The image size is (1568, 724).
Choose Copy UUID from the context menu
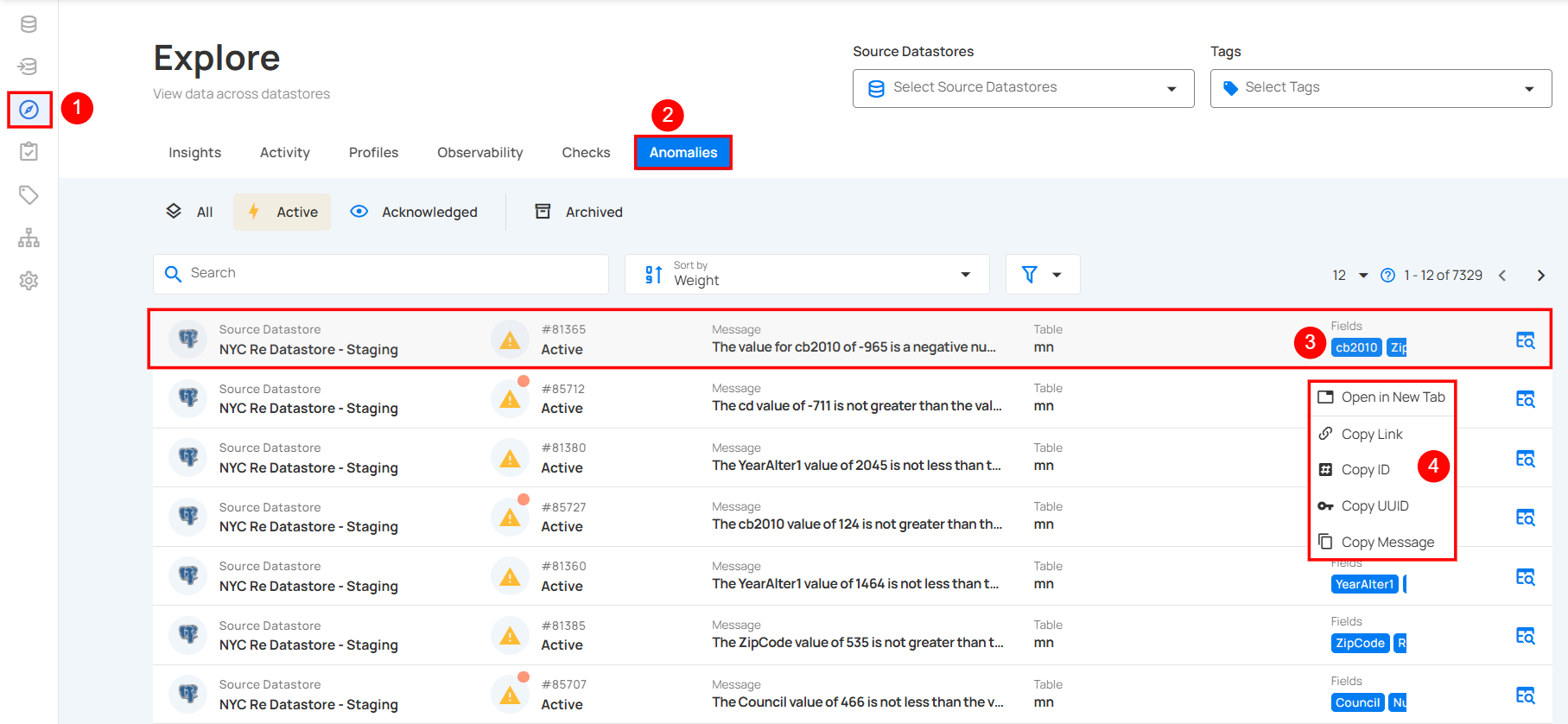coord(1374,506)
